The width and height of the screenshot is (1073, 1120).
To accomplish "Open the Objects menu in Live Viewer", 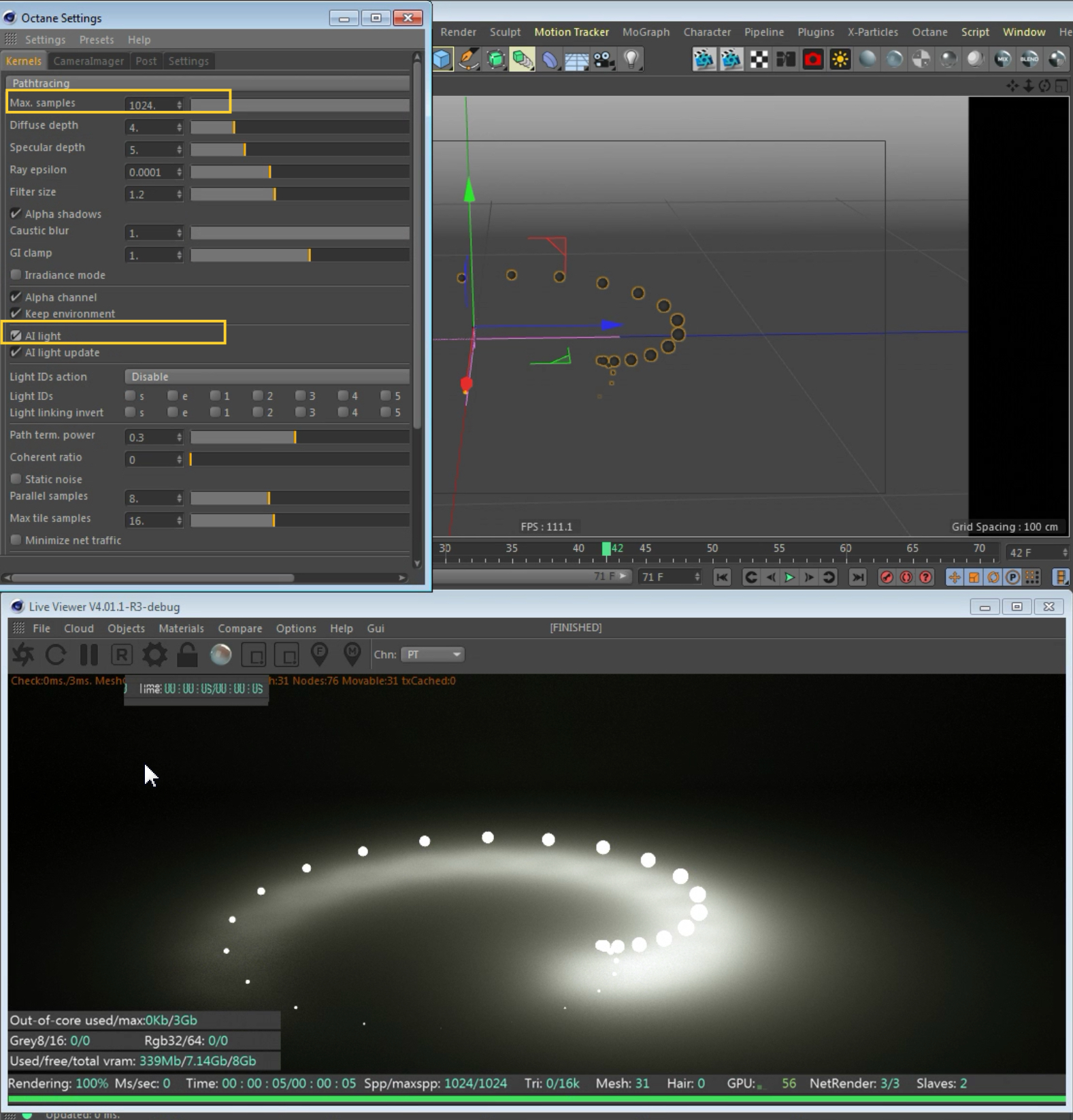I will (126, 628).
